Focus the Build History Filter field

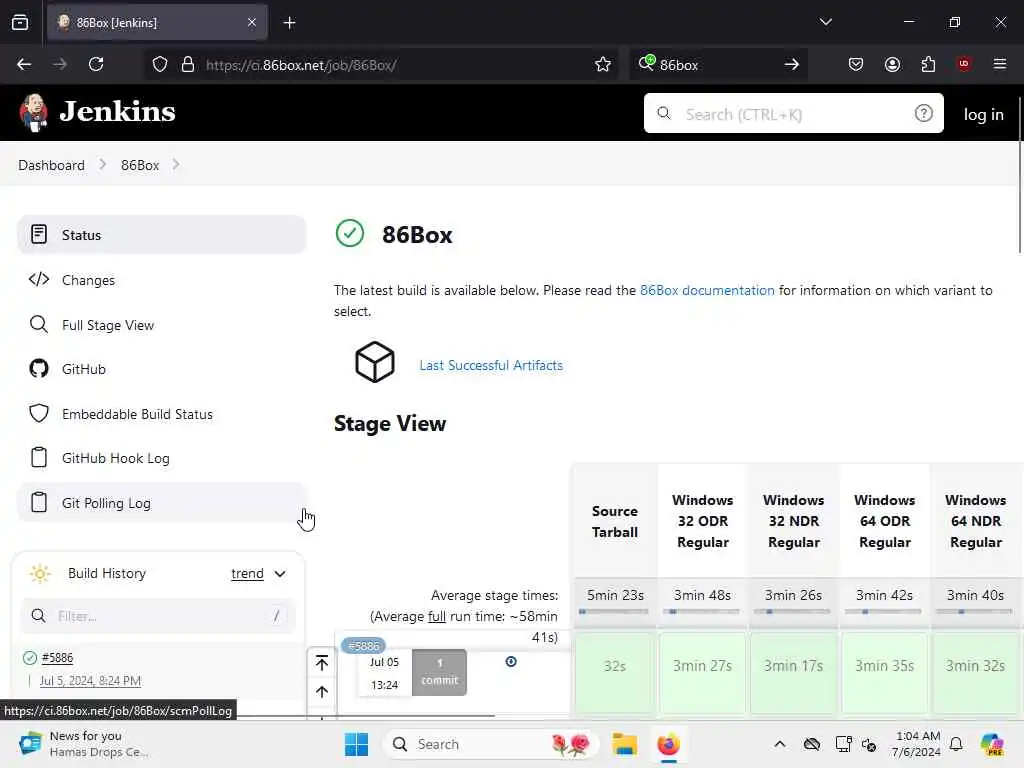click(x=158, y=616)
